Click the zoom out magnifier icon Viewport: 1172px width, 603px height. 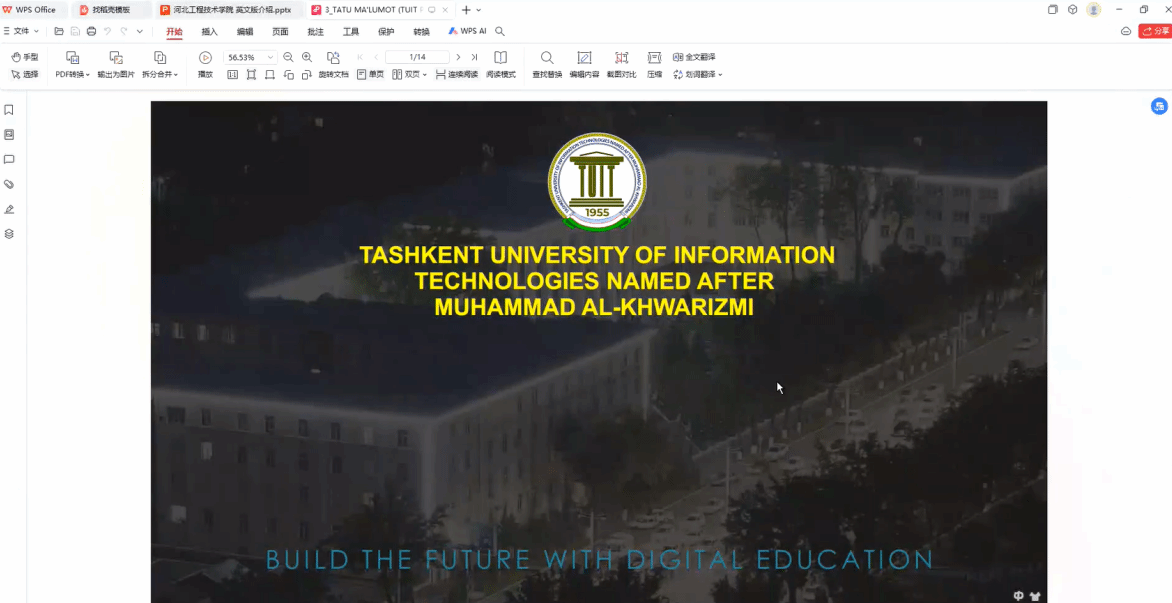coord(289,58)
